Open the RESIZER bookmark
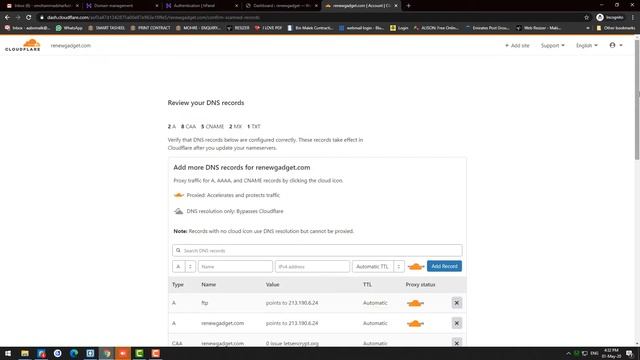 (238, 28)
